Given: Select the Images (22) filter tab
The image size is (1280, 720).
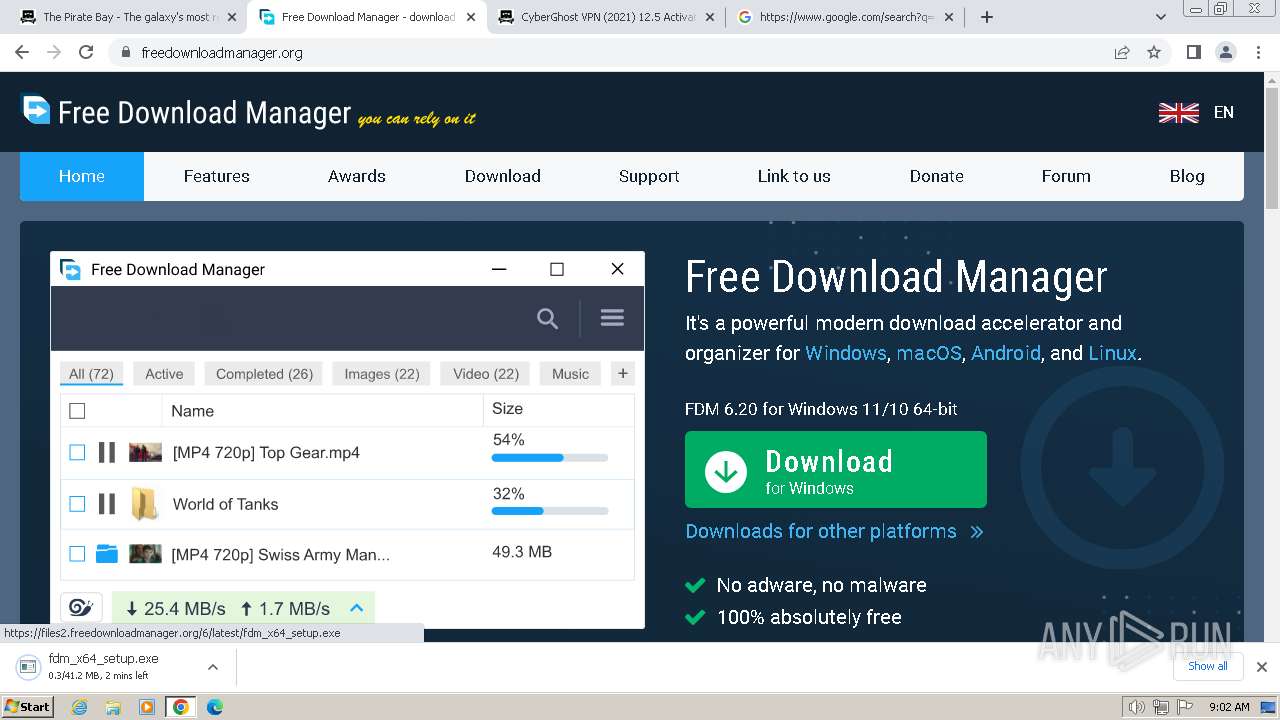Looking at the screenshot, I should pyautogui.click(x=382, y=374).
